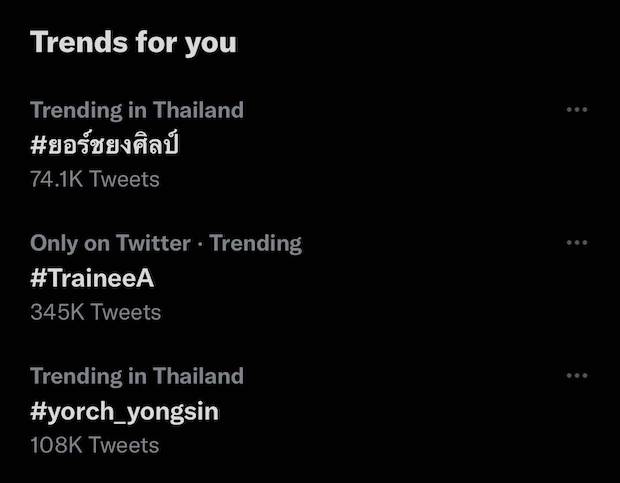Click the 345K number under #TraineeA

pyautogui.click(x=57, y=312)
